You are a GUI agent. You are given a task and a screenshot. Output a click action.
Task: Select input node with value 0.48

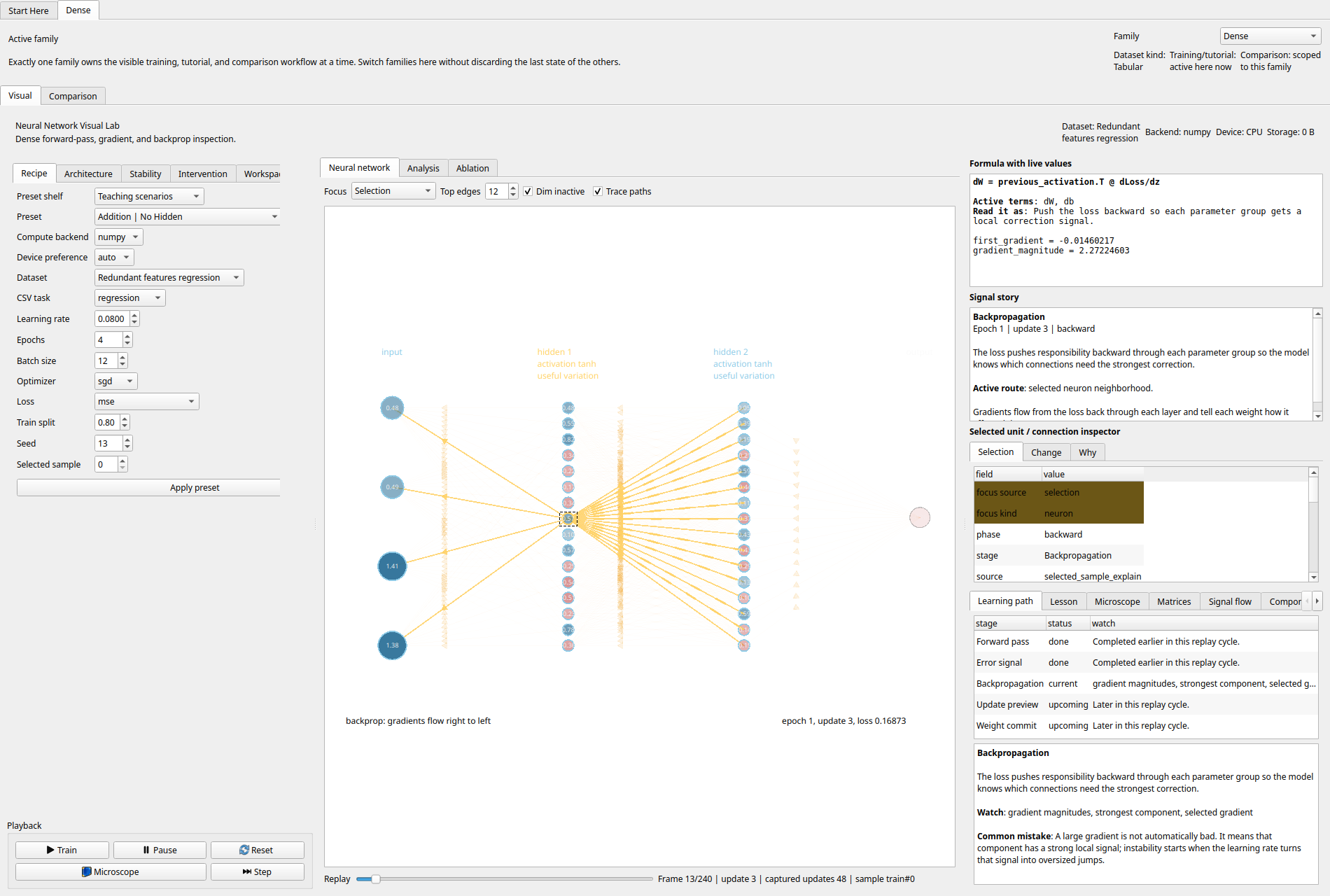[392, 408]
